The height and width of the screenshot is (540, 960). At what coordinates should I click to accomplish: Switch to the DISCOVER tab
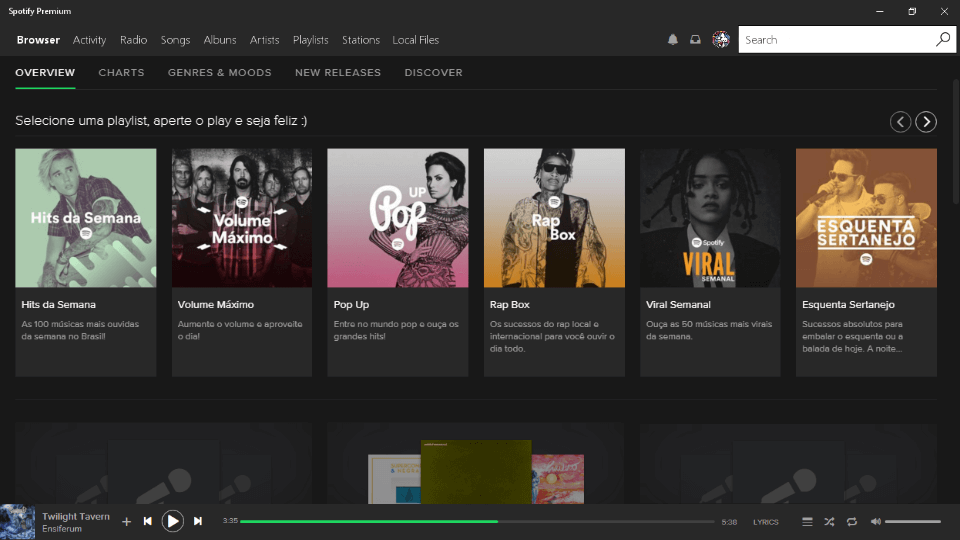point(433,73)
